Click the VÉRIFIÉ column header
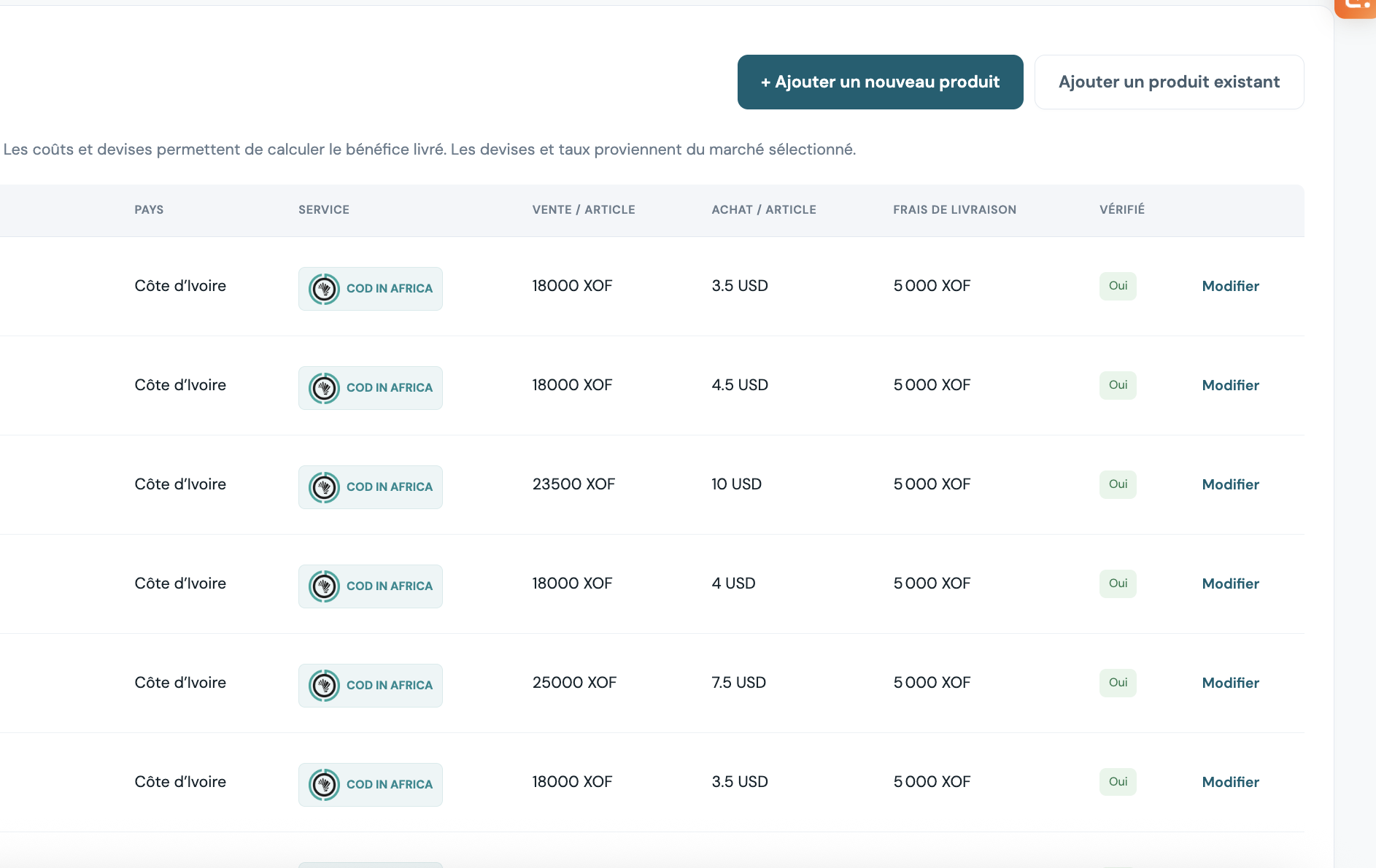 (1122, 209)
